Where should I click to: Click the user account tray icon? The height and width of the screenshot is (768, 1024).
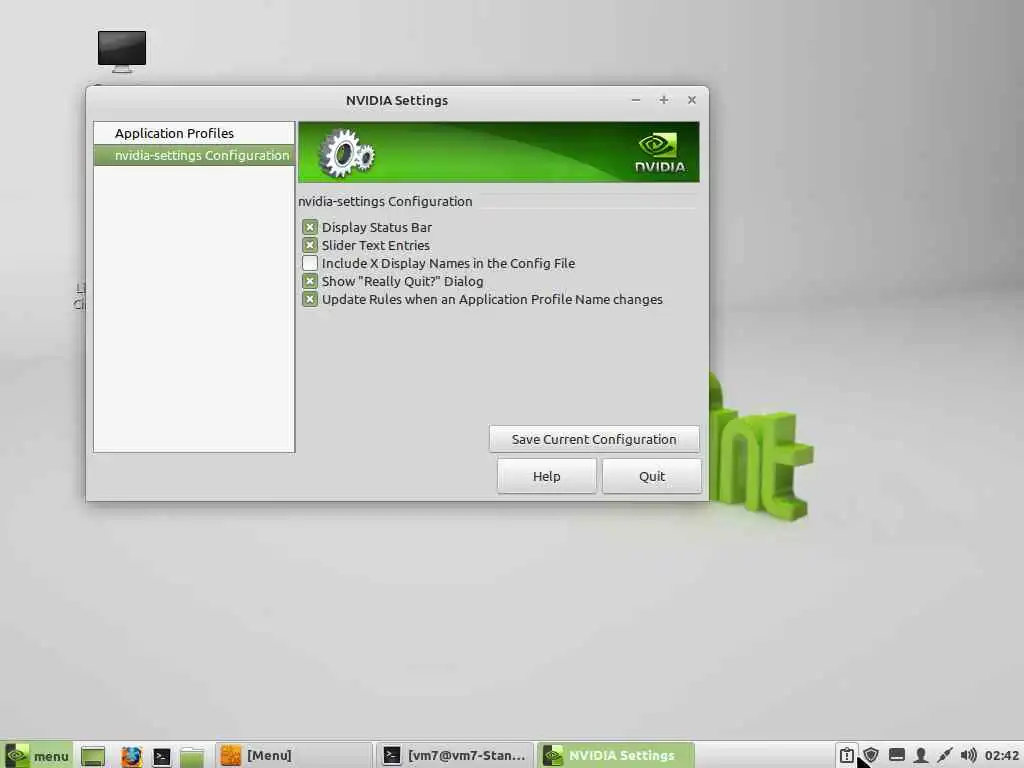click(x=921, y=756)
